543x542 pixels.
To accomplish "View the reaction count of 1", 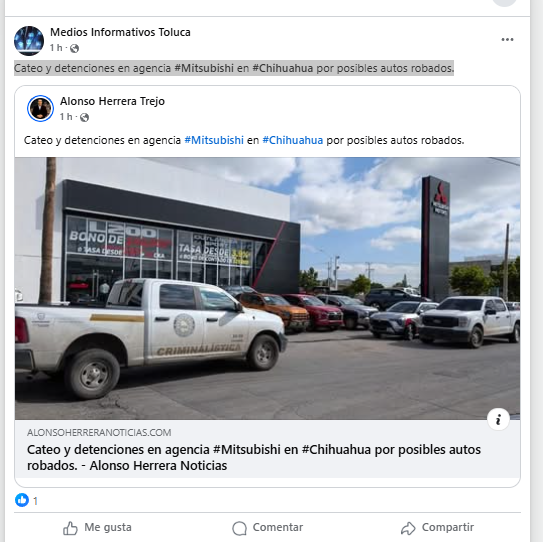I will (x=35, y=501).
